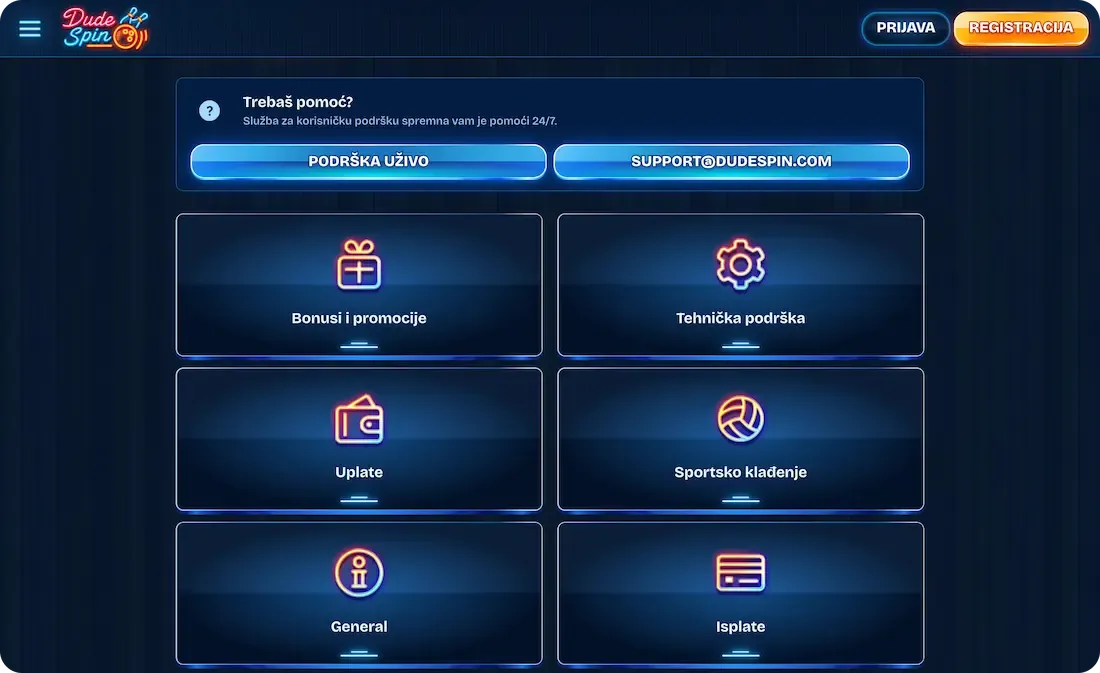Open the General category label

click(x=358, y=627)
